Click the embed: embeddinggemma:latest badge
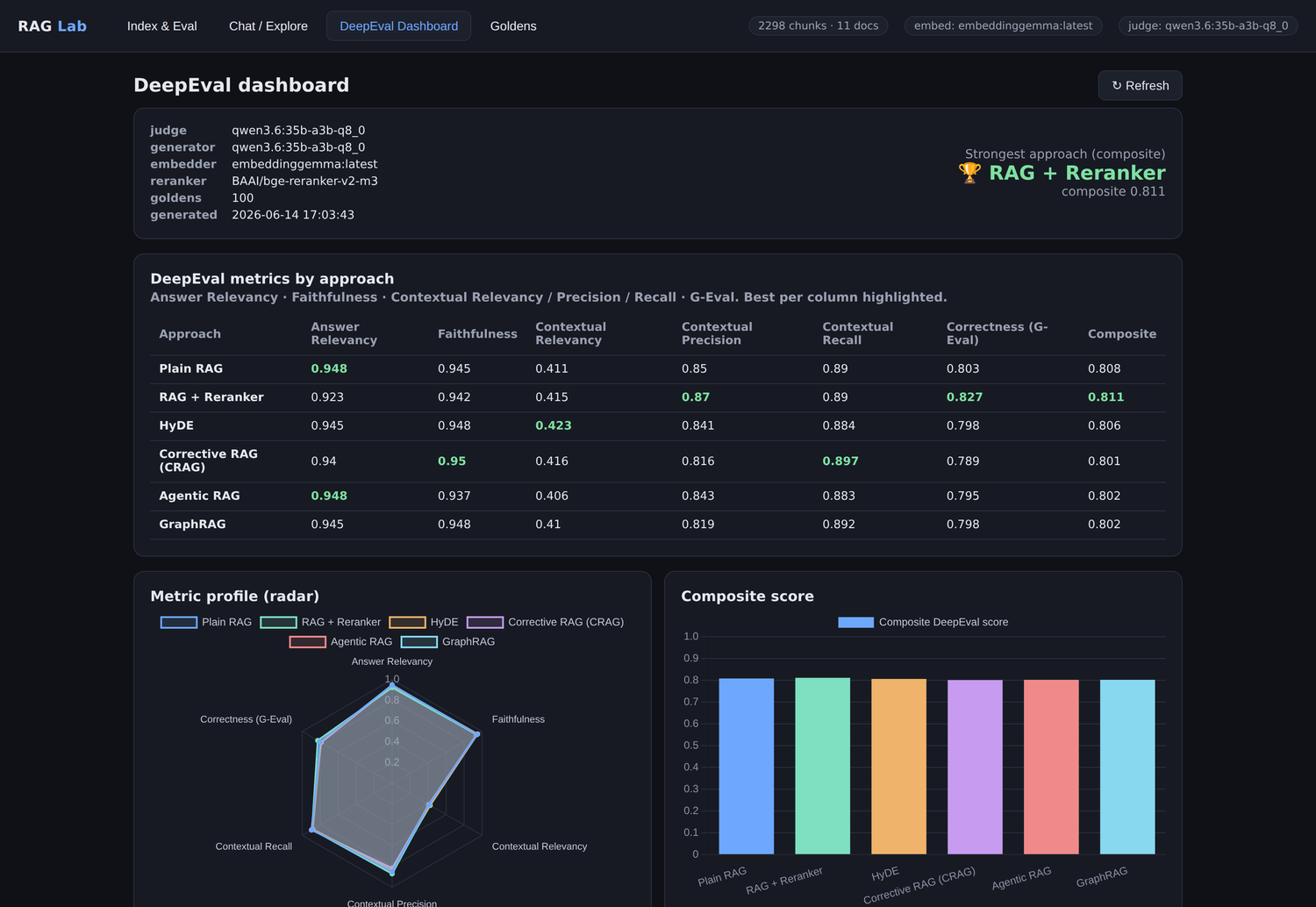Screen dimensions: 1316x907 pos(1003,25)
